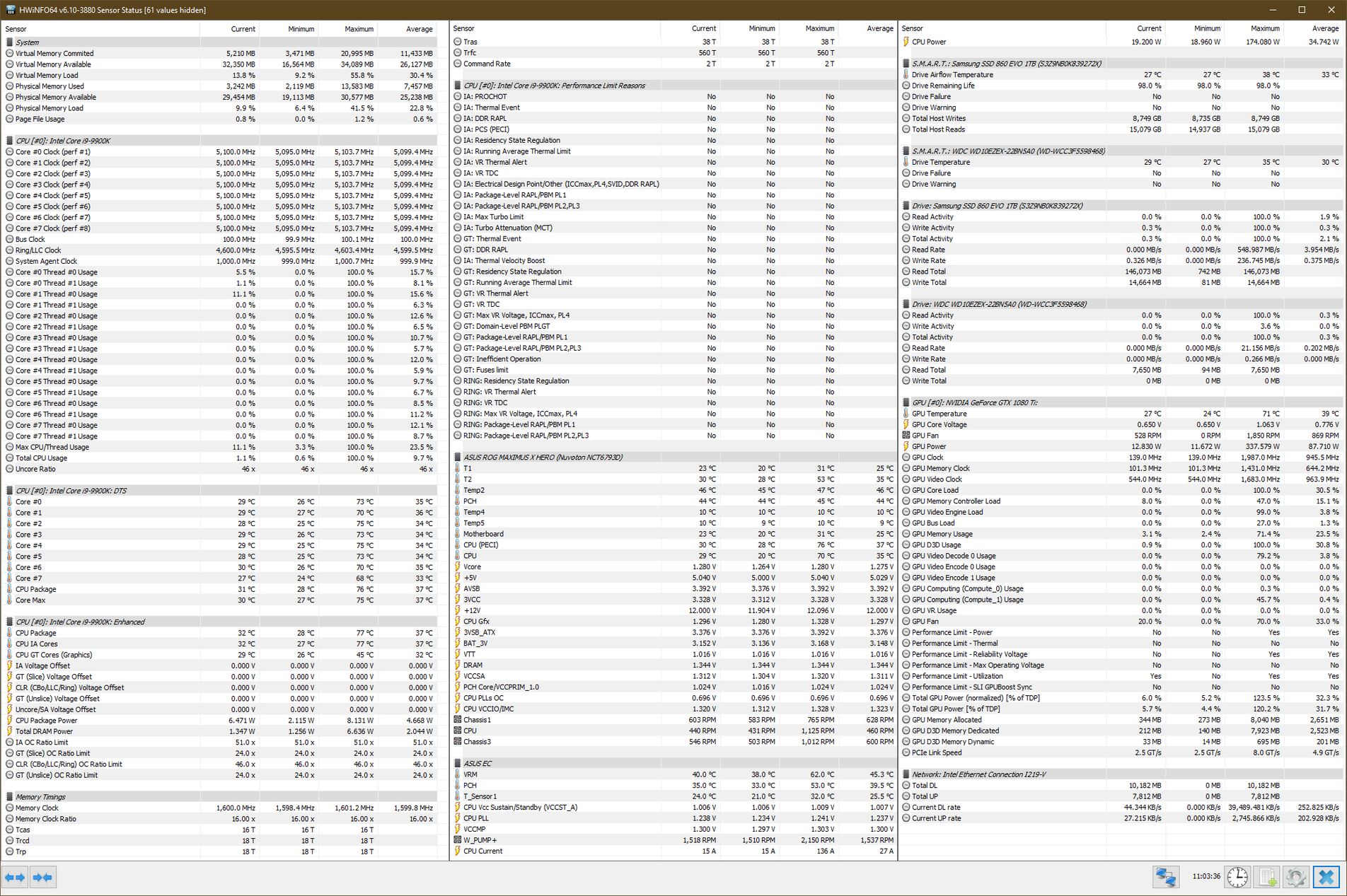Select the BAT_3V voltage row
The height and width of the screenshot is (896, 1347).
(x=673, y=644)
